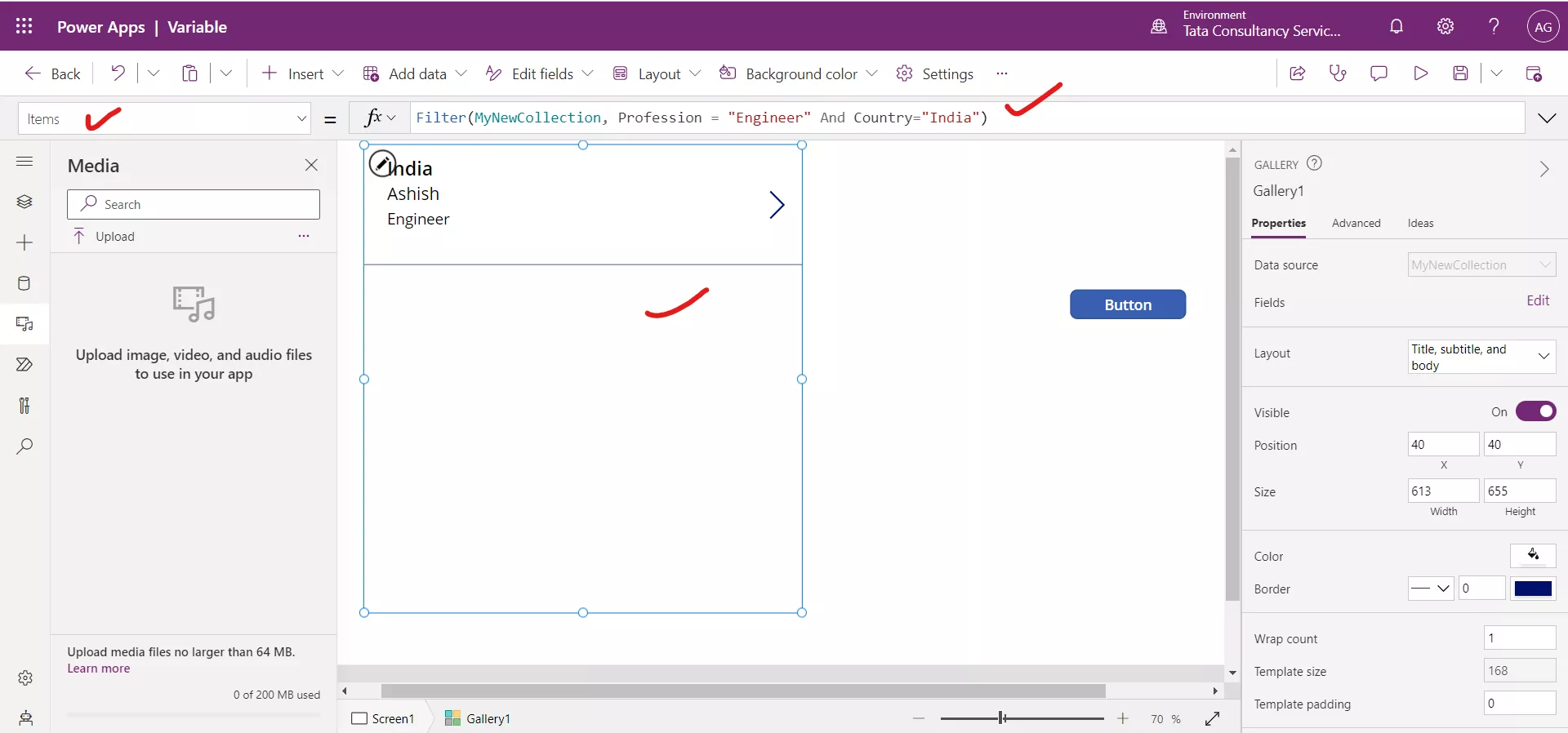The width and height of the screenshot is (1568, 733).
Task: Open the app launcher waffle menu
Action: coord(24,26)
